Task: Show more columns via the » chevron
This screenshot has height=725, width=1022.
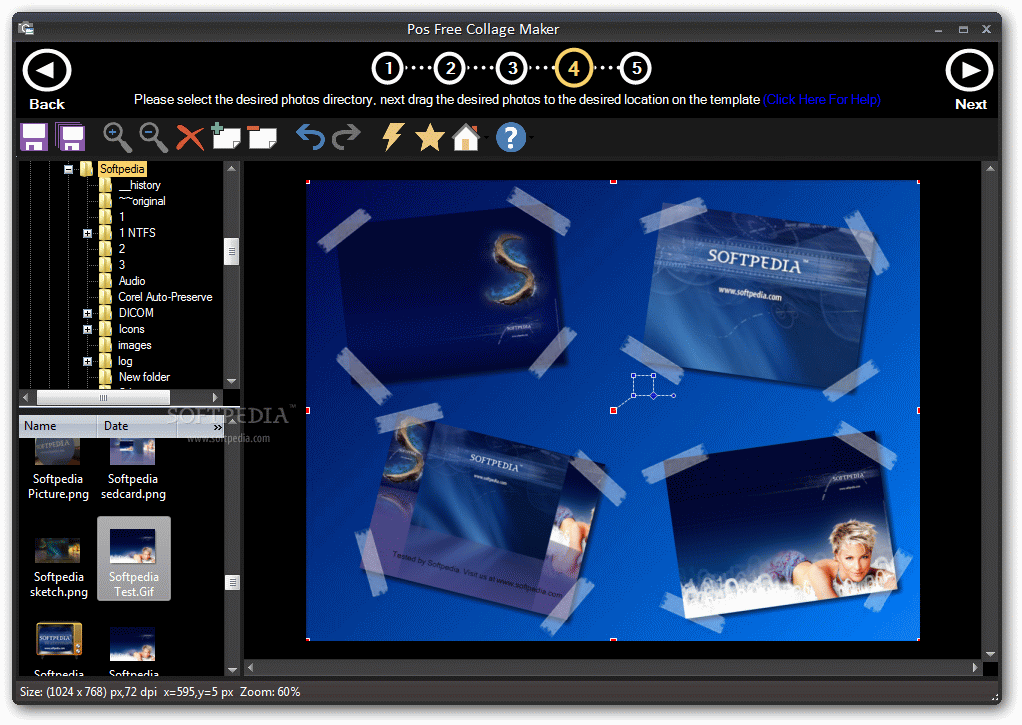Action: pyautogui.click(x=218, y=427)
